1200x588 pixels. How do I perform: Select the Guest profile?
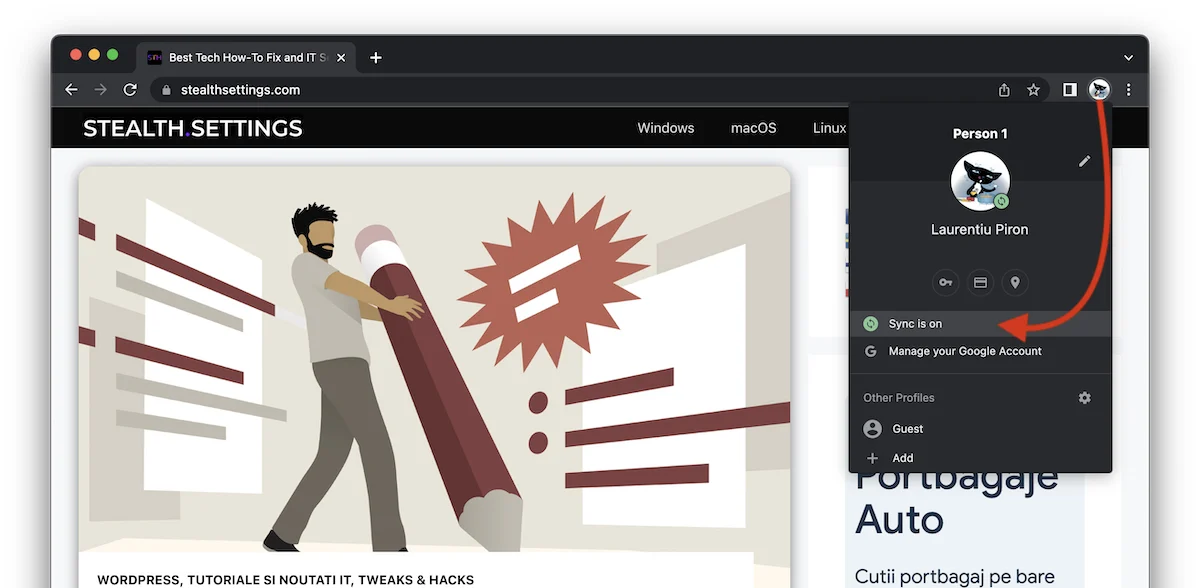(x=907, y=429)
